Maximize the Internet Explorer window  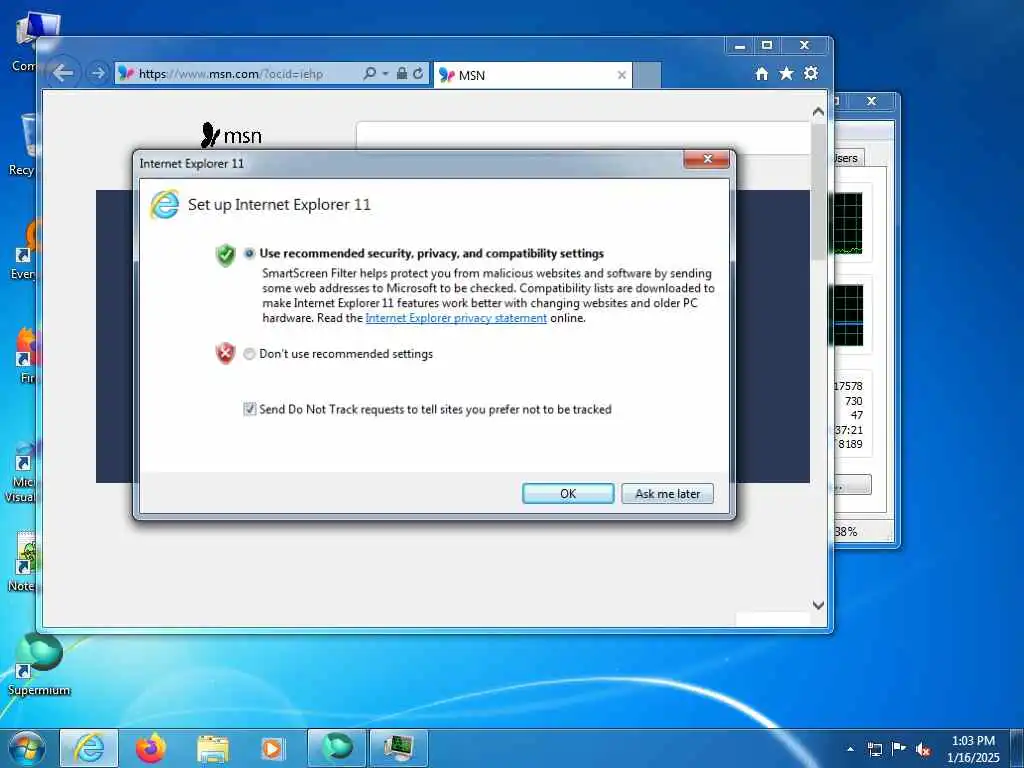767,46
